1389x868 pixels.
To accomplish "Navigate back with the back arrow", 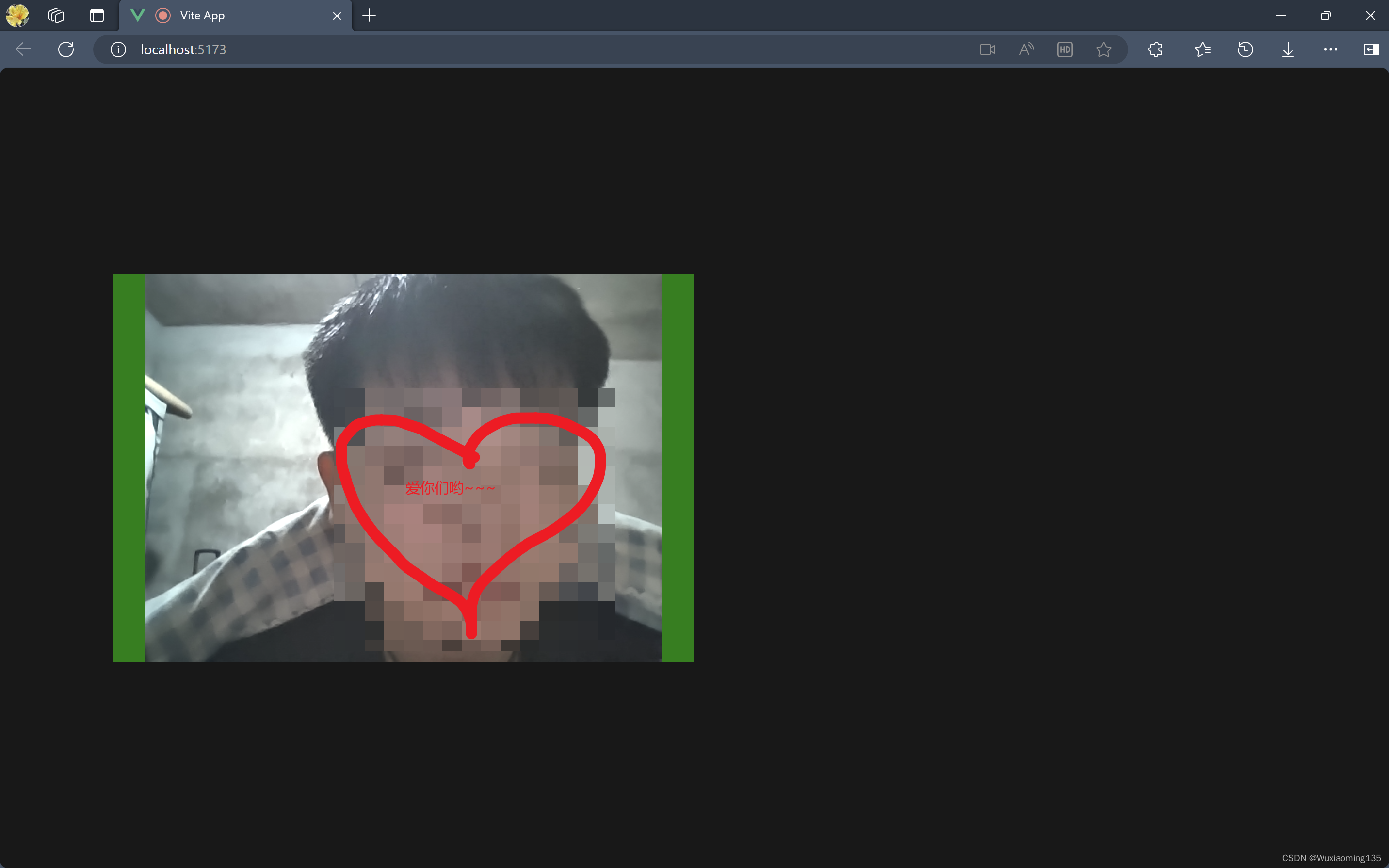I will (22, 49).
